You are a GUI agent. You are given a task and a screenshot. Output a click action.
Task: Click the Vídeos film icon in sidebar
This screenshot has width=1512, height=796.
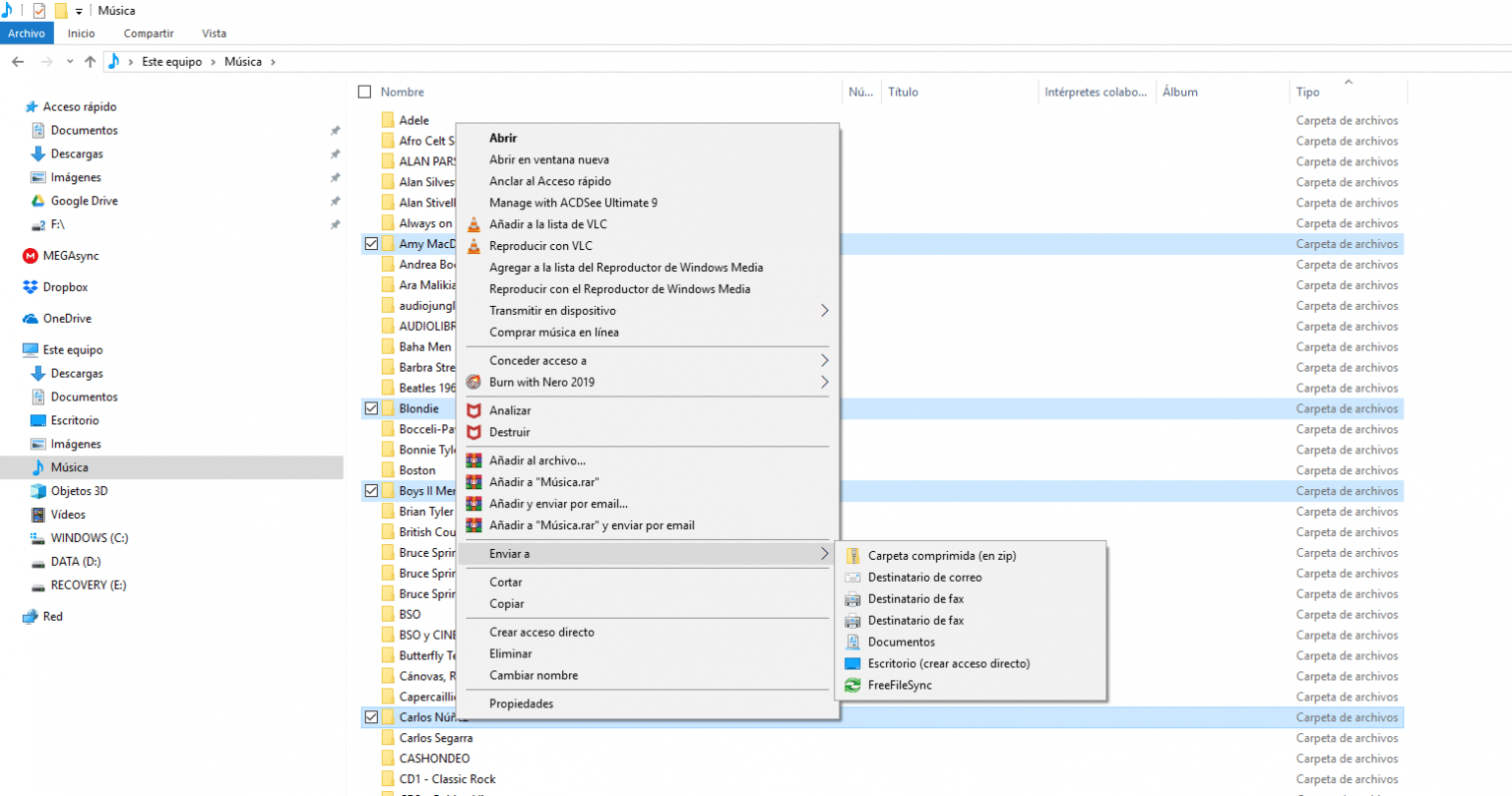pos(38,515)
